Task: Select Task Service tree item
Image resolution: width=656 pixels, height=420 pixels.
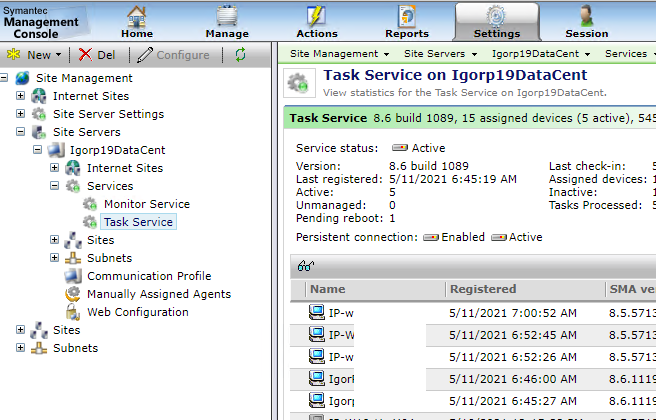Action: (138, 222)
